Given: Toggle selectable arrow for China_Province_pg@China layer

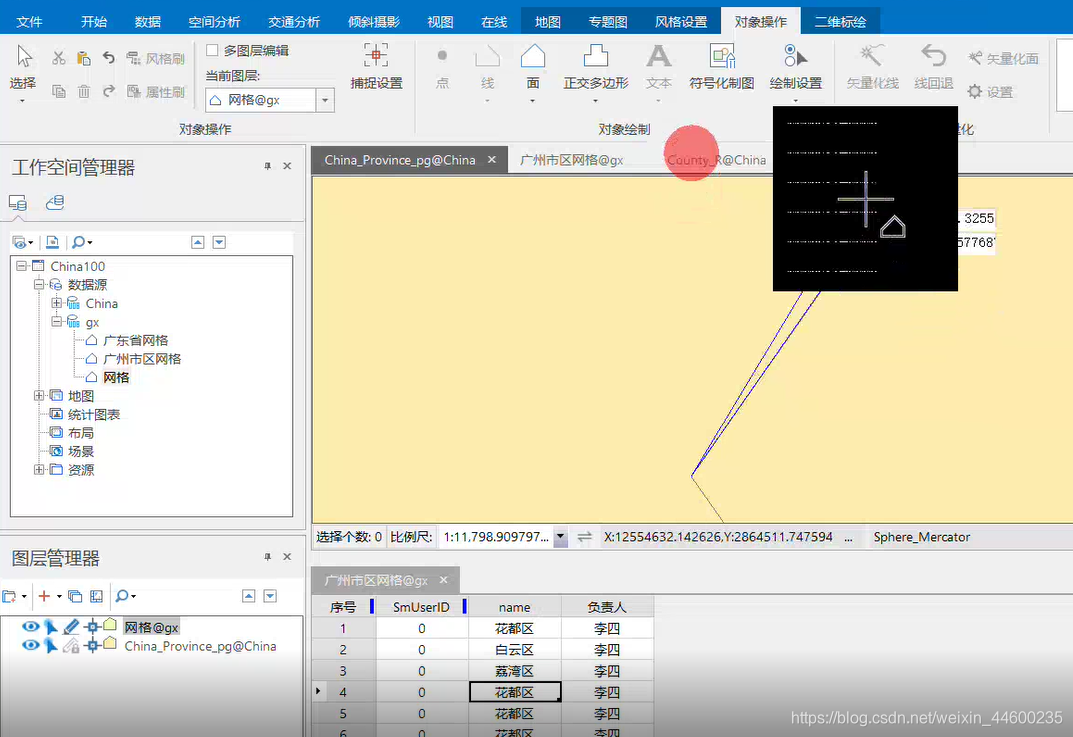Looking at the screenshot, I should [51, 645].
